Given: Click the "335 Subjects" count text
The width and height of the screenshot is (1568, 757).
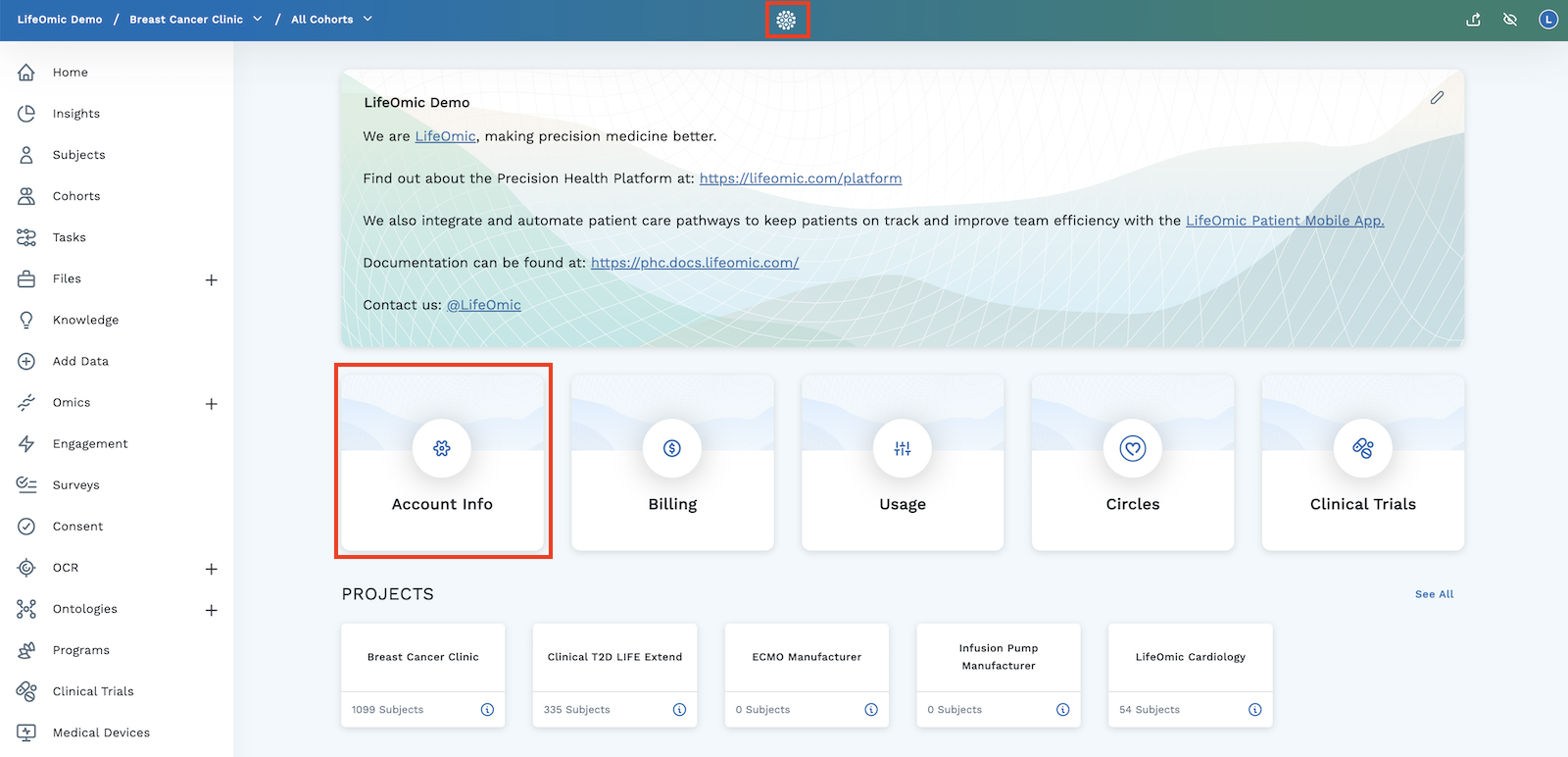Looking at the screenshot, I should [x=576, y=710].
